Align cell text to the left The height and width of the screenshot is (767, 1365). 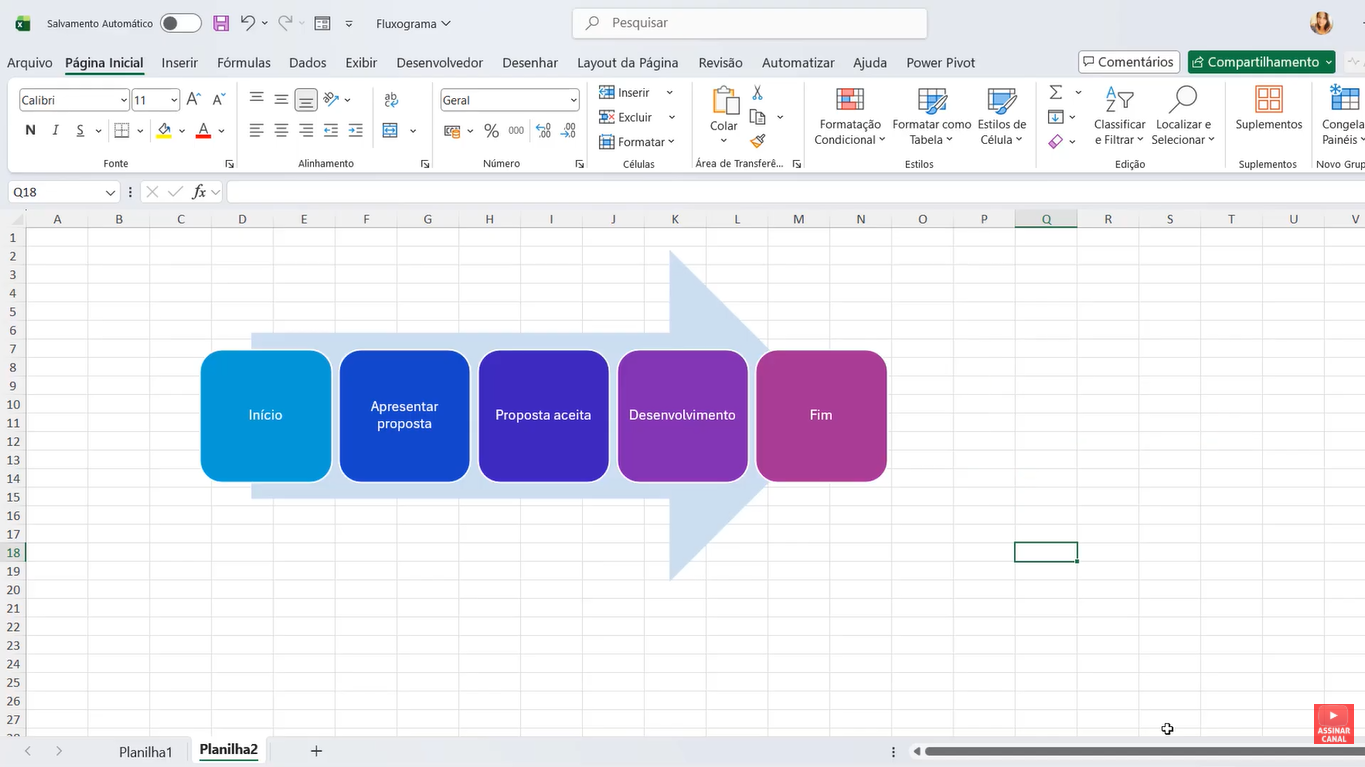pyautogui.click(x=257, y=130)
